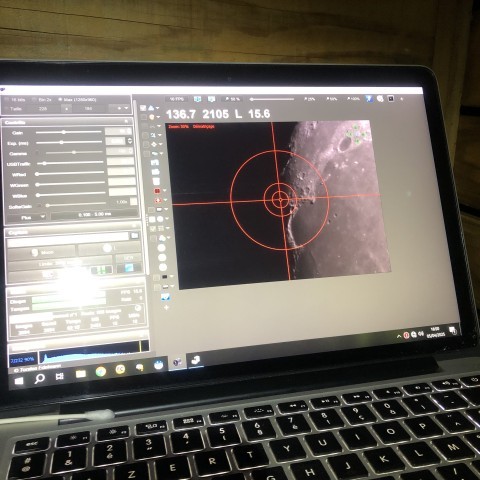The image size is (480, 480).
Task: Toggle the Taille checkbox
Action: coord(6,109)
